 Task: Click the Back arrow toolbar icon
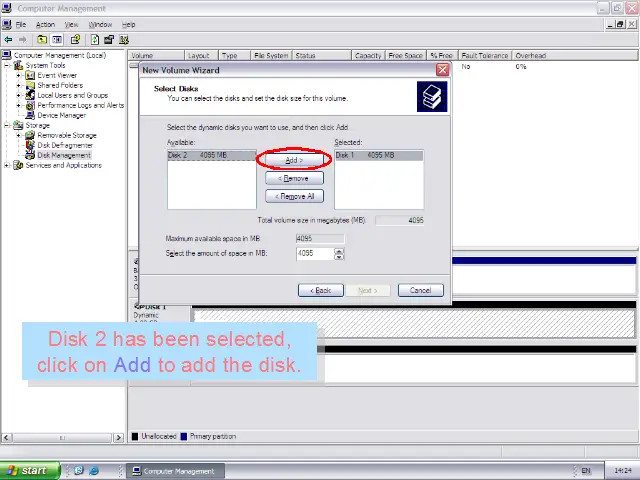pyautogui.click(x=9, y=40)
